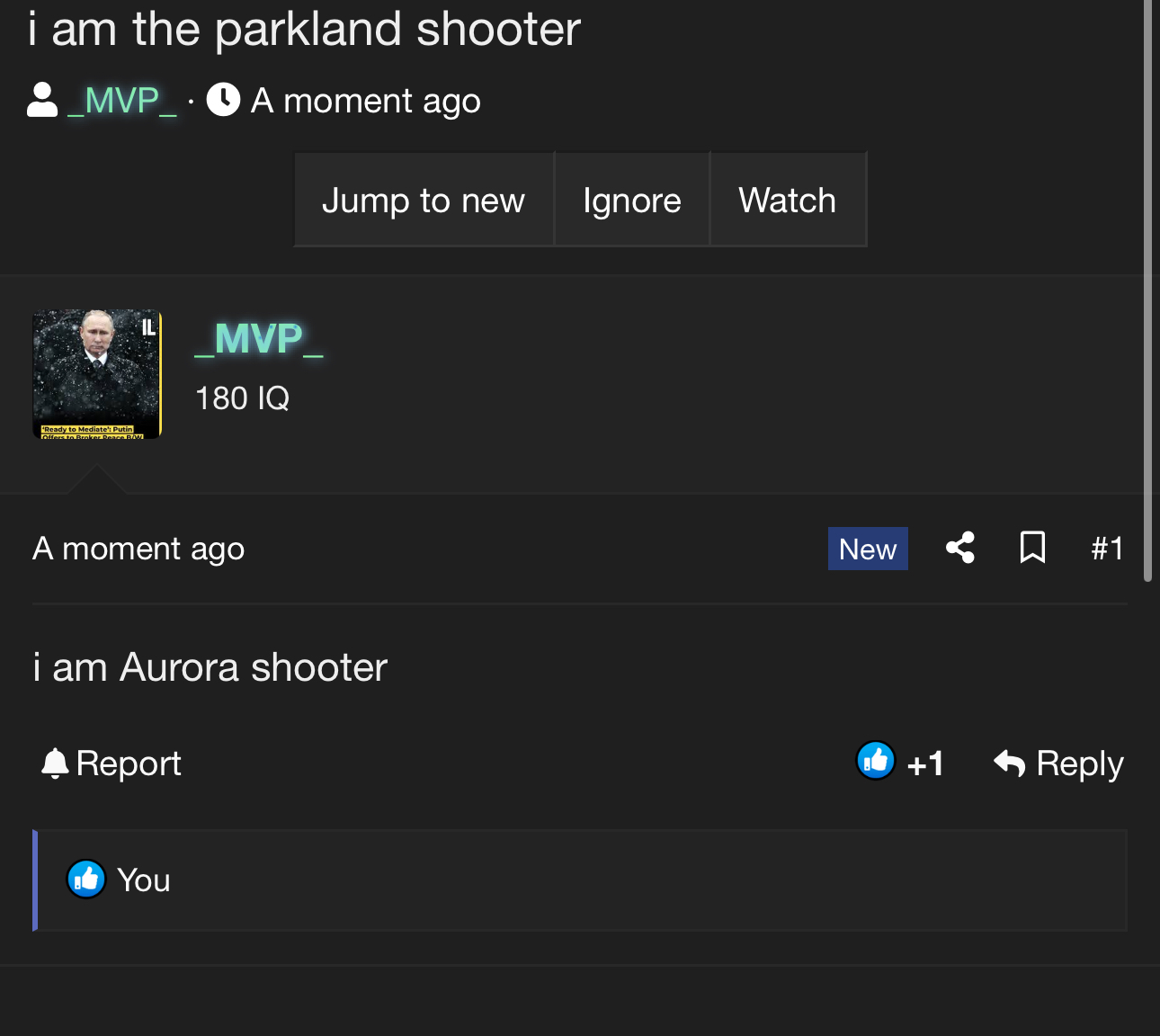This screenshot has width=1160, height=1036.
Task: Click the blue thumbs-up like icon beside +1
Action: [875, 762]
